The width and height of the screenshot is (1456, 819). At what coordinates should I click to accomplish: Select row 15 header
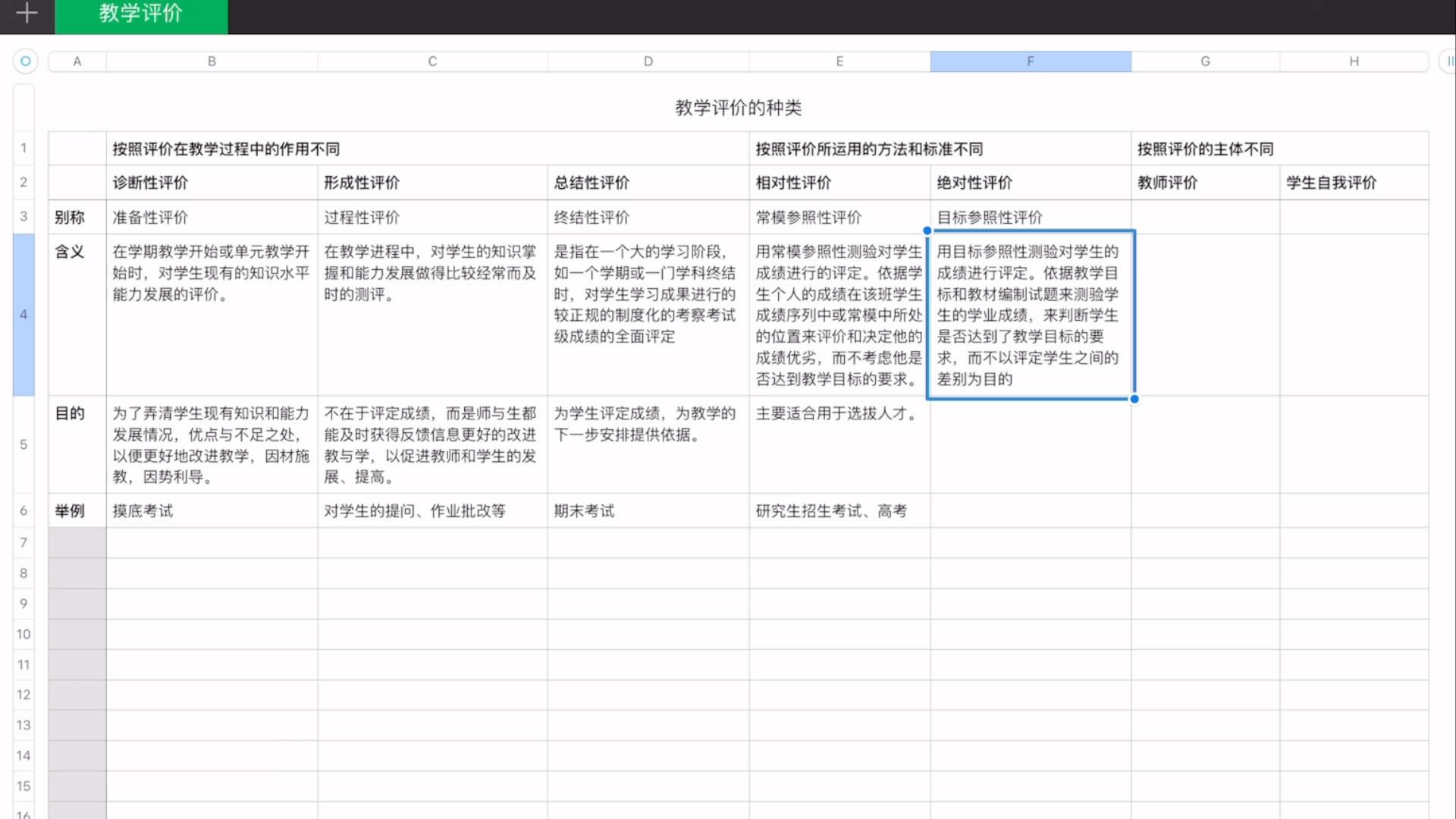click(x=24, y=786)
